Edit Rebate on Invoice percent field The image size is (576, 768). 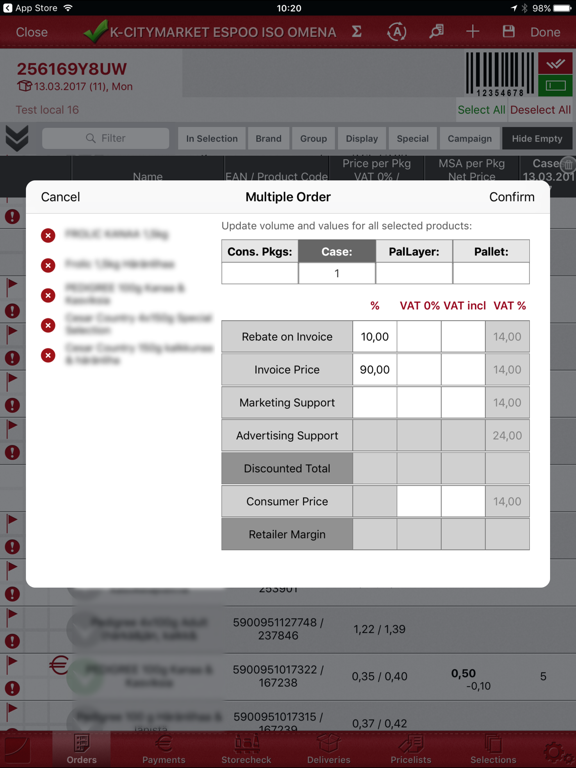pyautogui.click(x=375, y=336)
